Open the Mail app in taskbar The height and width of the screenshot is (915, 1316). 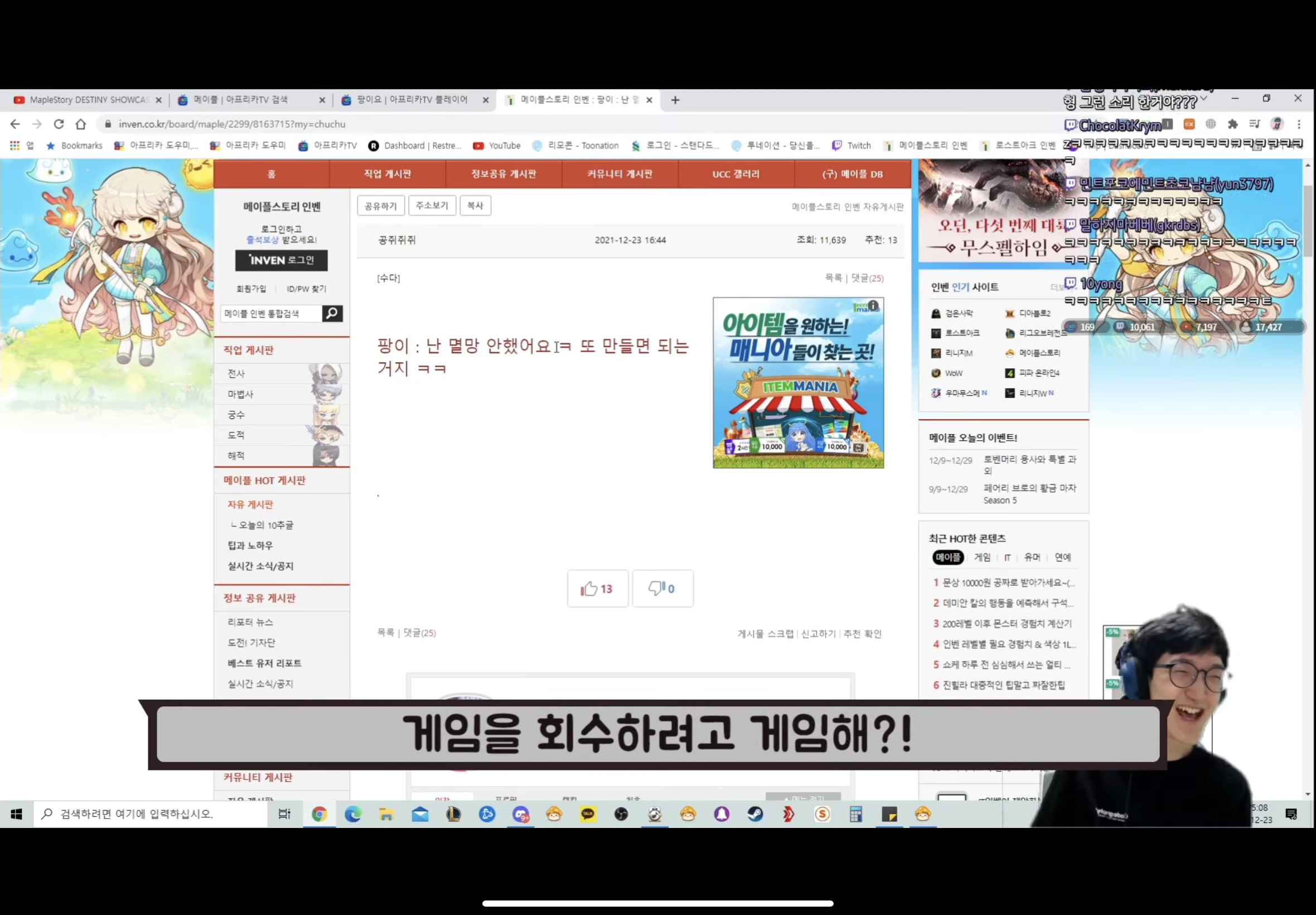[x=420, y=813]
